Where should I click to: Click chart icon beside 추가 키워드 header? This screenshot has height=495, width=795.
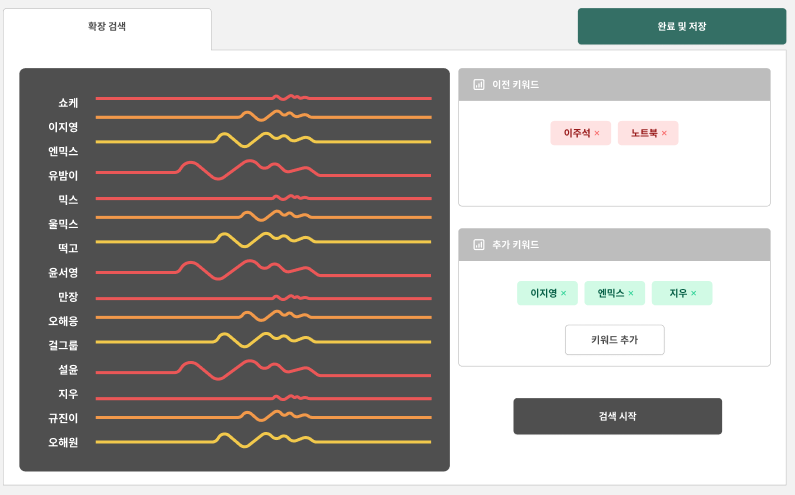click(479, 245)
